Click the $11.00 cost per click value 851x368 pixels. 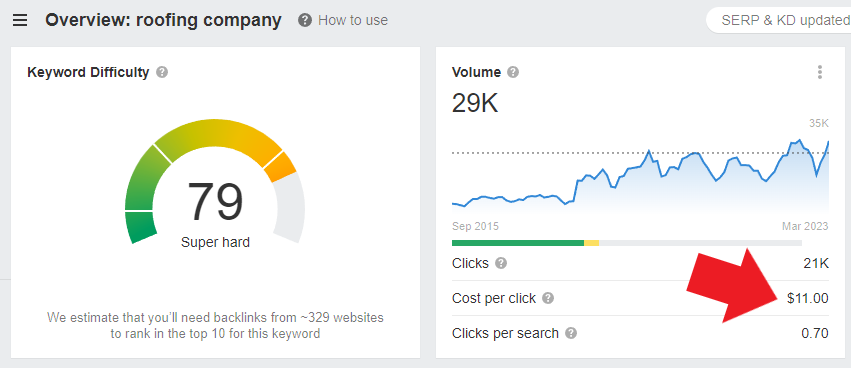(x=808, y=299)
